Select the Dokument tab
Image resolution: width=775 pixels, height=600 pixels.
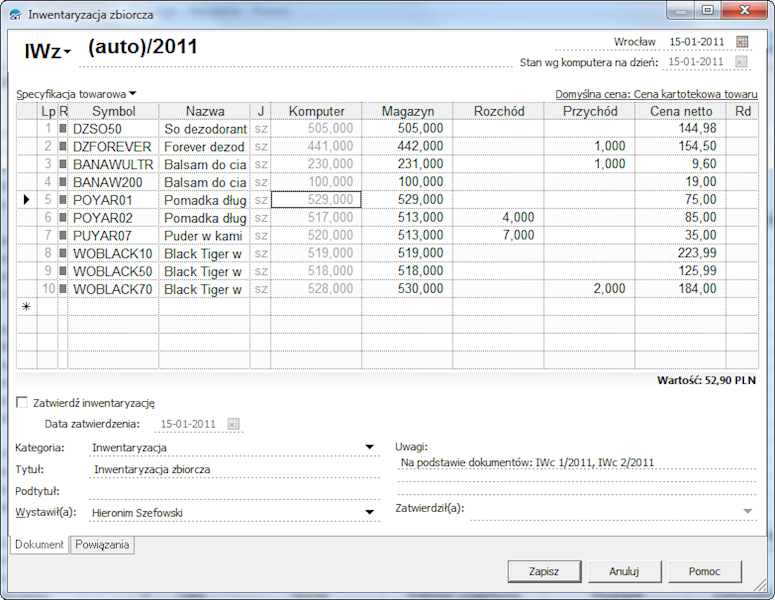click(x=39, y=545)
